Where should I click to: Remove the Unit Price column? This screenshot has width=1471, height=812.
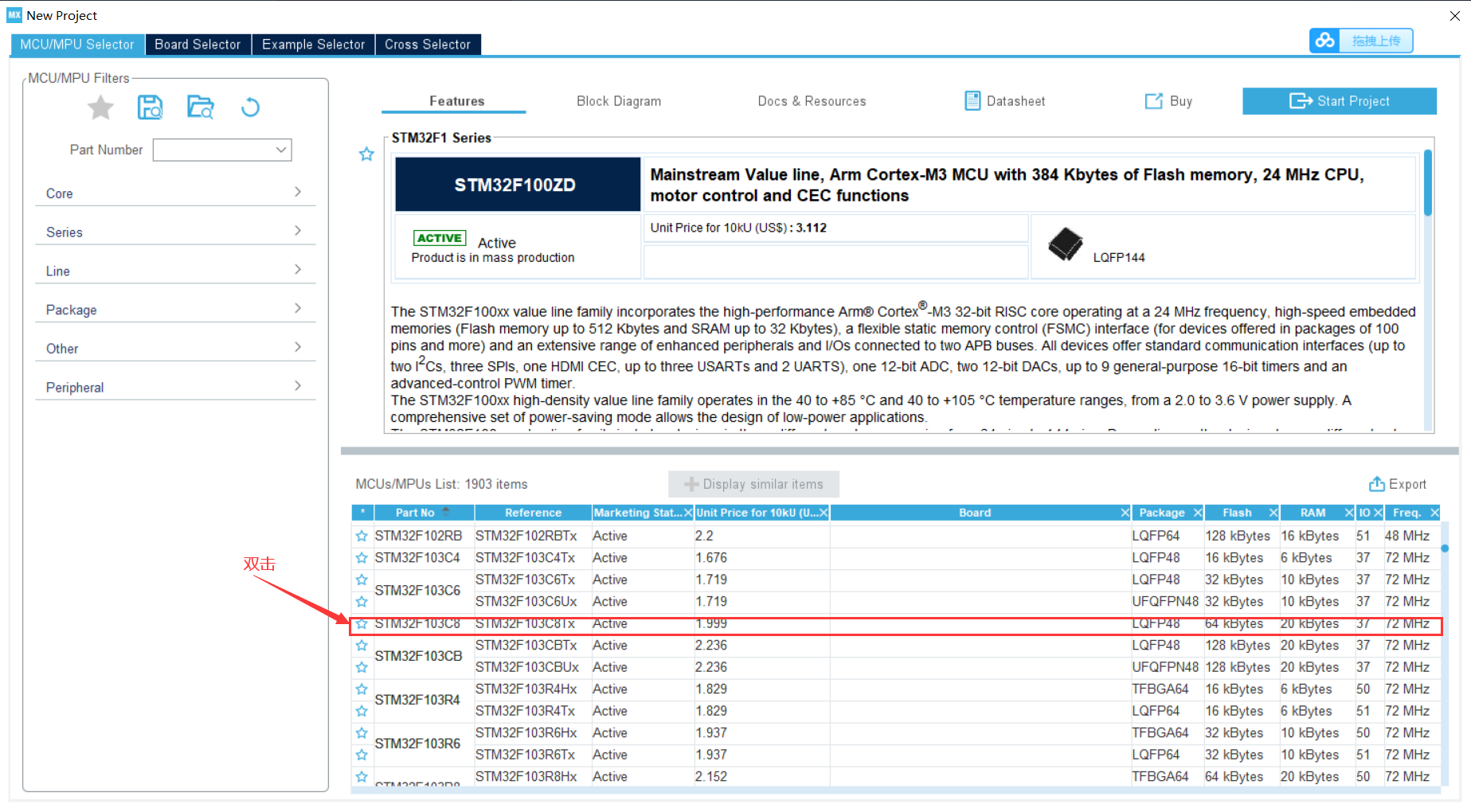click(x=824, y=513)
